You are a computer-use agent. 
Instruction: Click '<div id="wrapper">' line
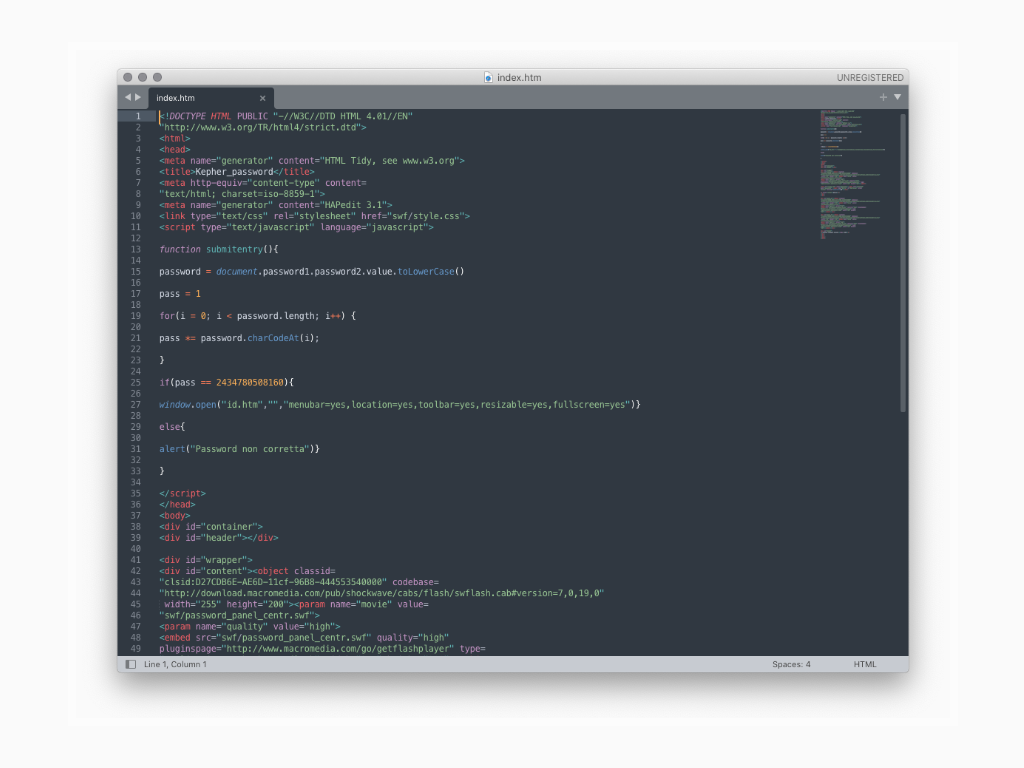pyautogui.click(x=206, y=560)
